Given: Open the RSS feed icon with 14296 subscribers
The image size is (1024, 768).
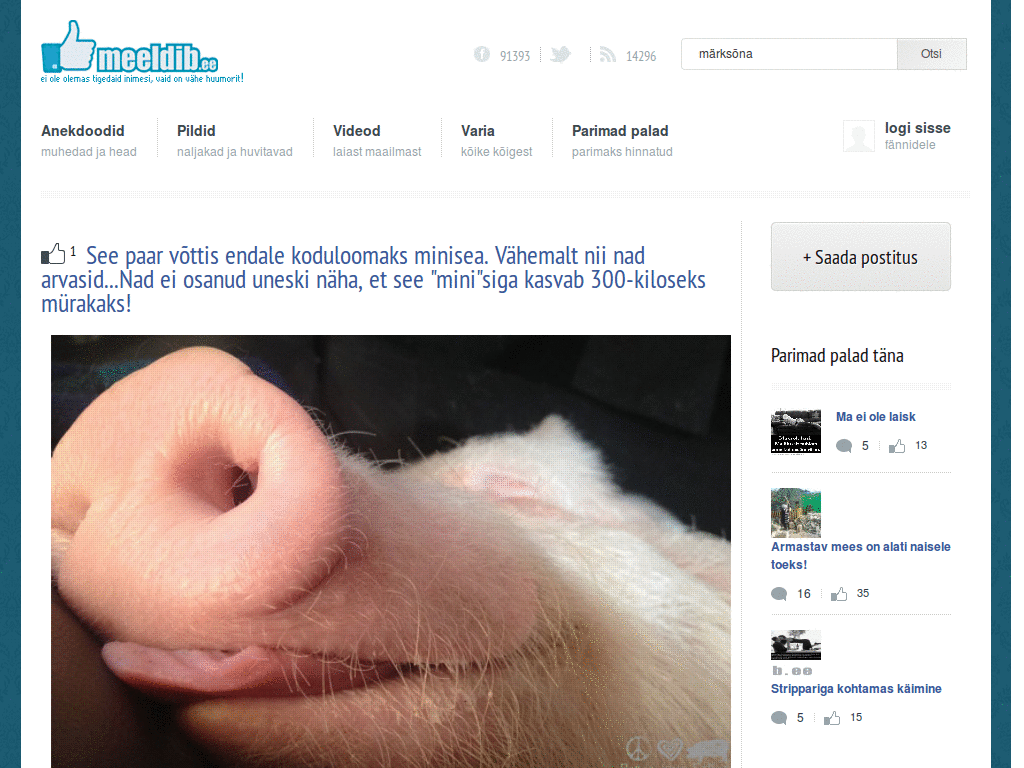Looking at the screenshot, I should click(608, 55).
